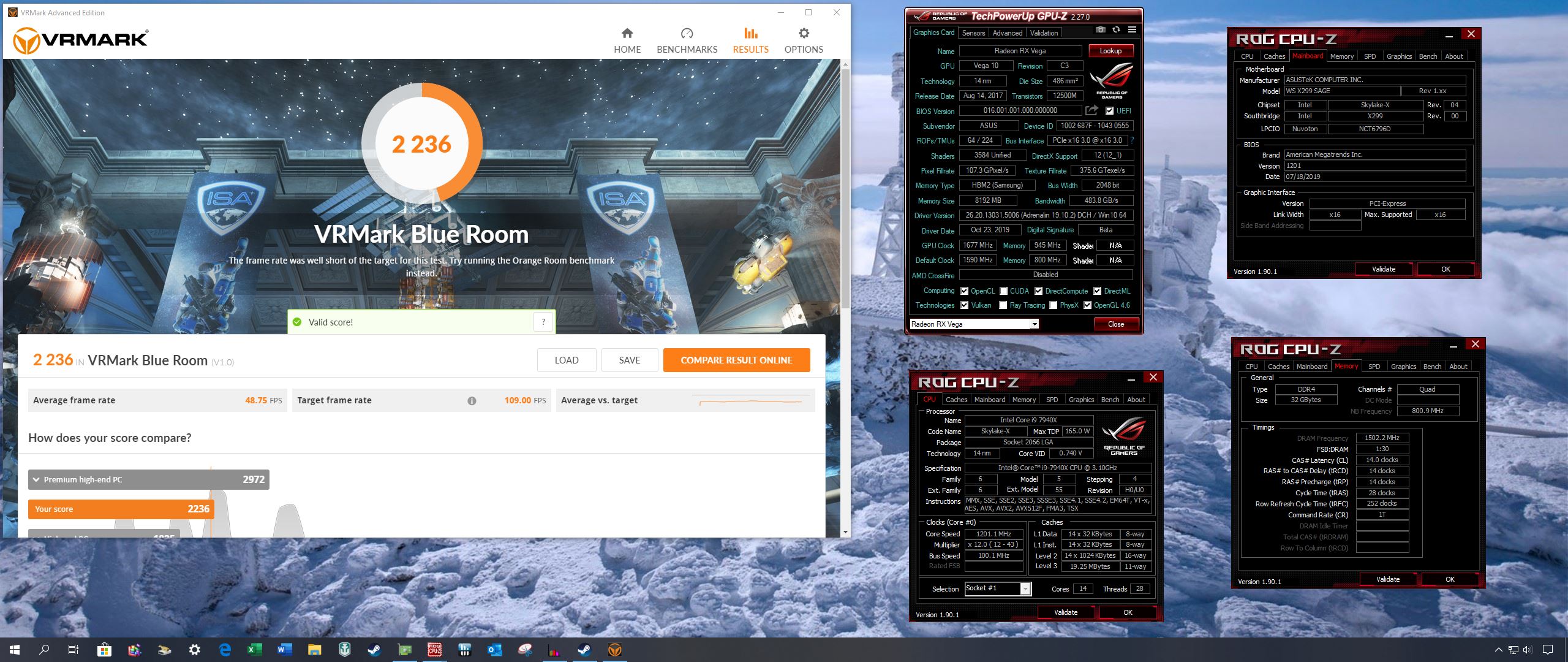Click the volume icon in system tray
This screenshot has width=1568, height=662.
point(1527,650)
